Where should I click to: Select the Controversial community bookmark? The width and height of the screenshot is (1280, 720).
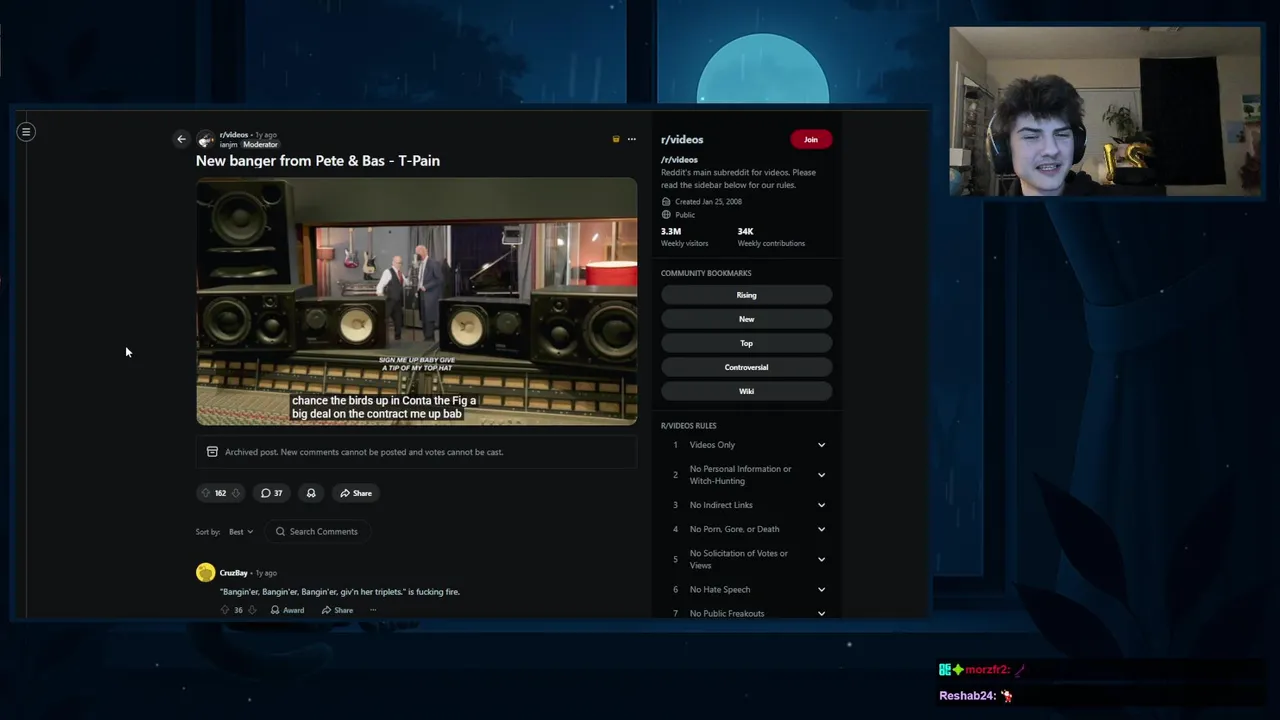click(x=746, y=367)
